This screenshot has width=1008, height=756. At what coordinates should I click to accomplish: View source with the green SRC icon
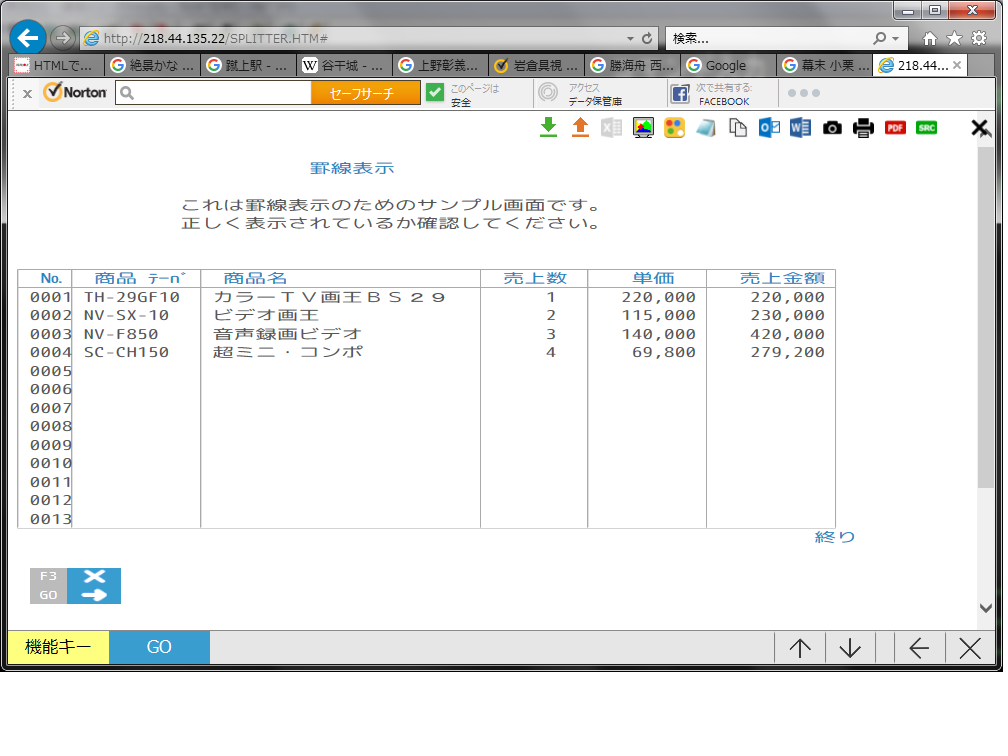point(927,128)
